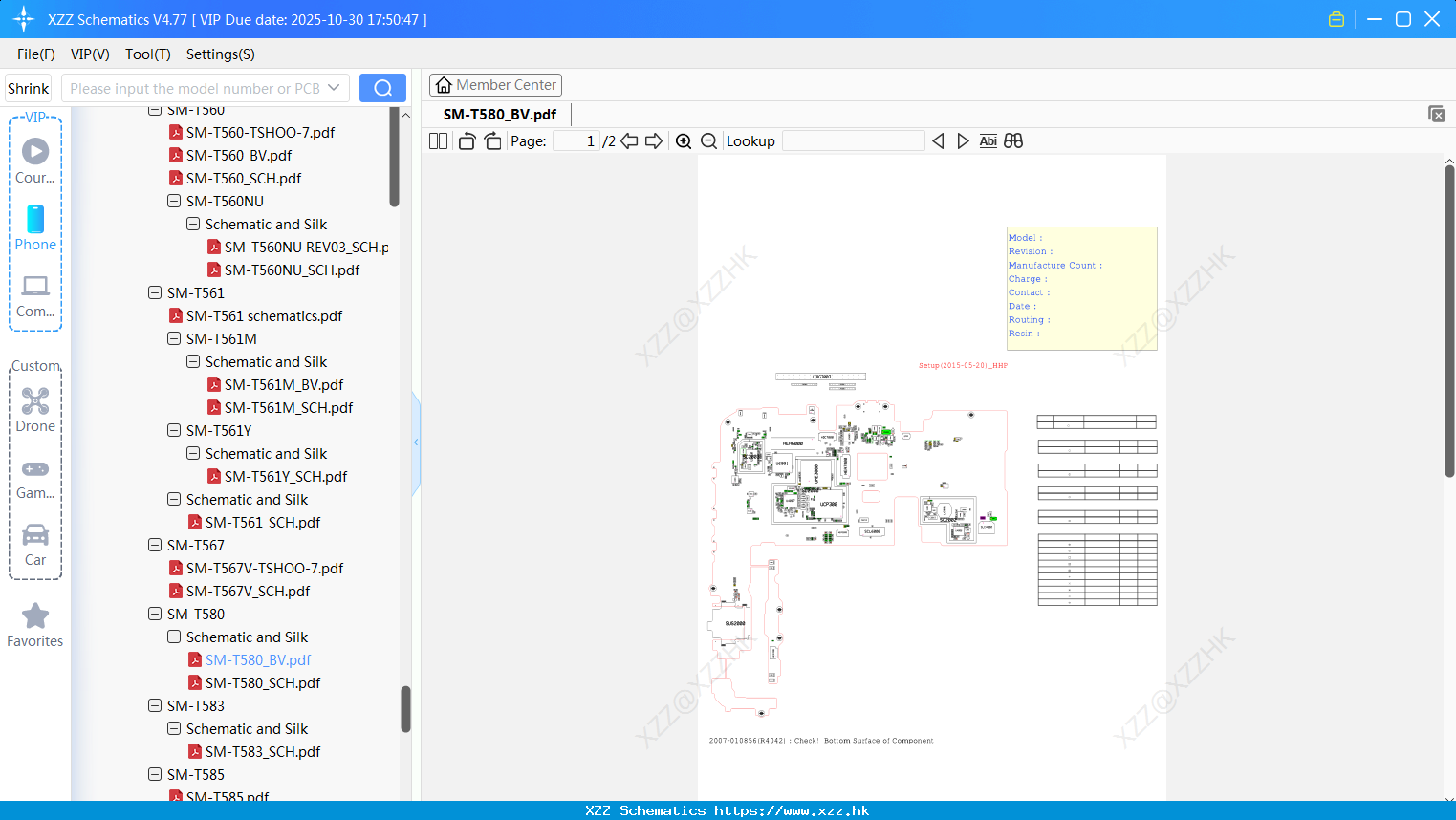Viewport: 1456px width, 820px height.
Task: Zoom in on the PDF
Action: 684,140
